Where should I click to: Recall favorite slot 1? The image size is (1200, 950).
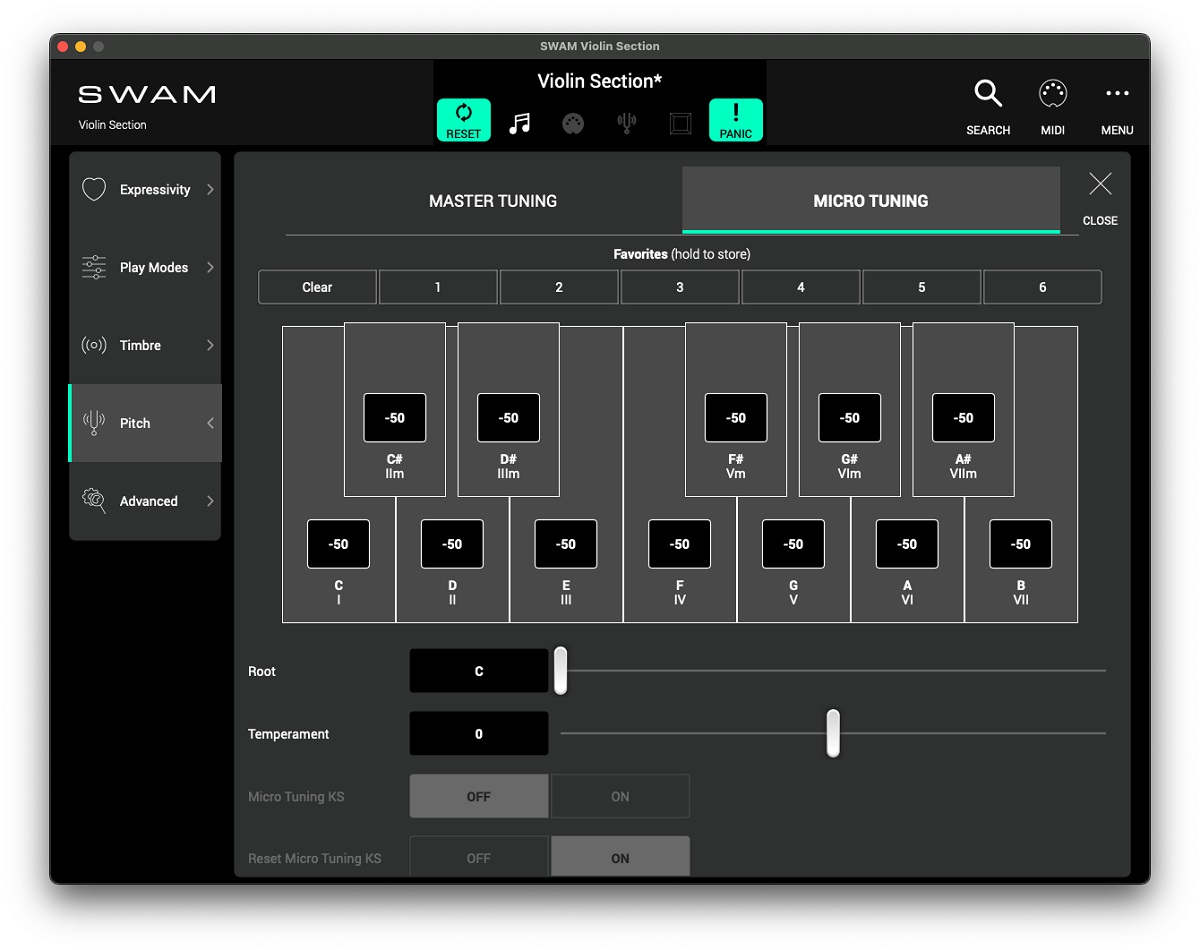point(438,287)
